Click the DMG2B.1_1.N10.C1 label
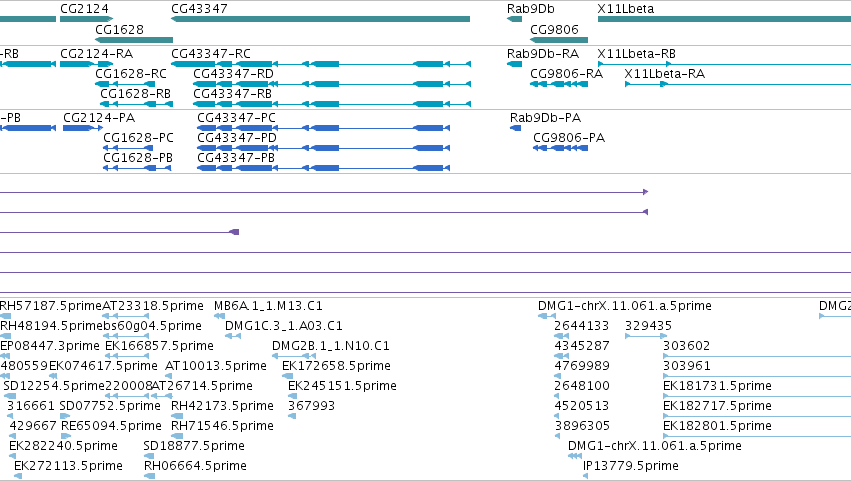The image size is (851, 481). [x=331, y=346]
